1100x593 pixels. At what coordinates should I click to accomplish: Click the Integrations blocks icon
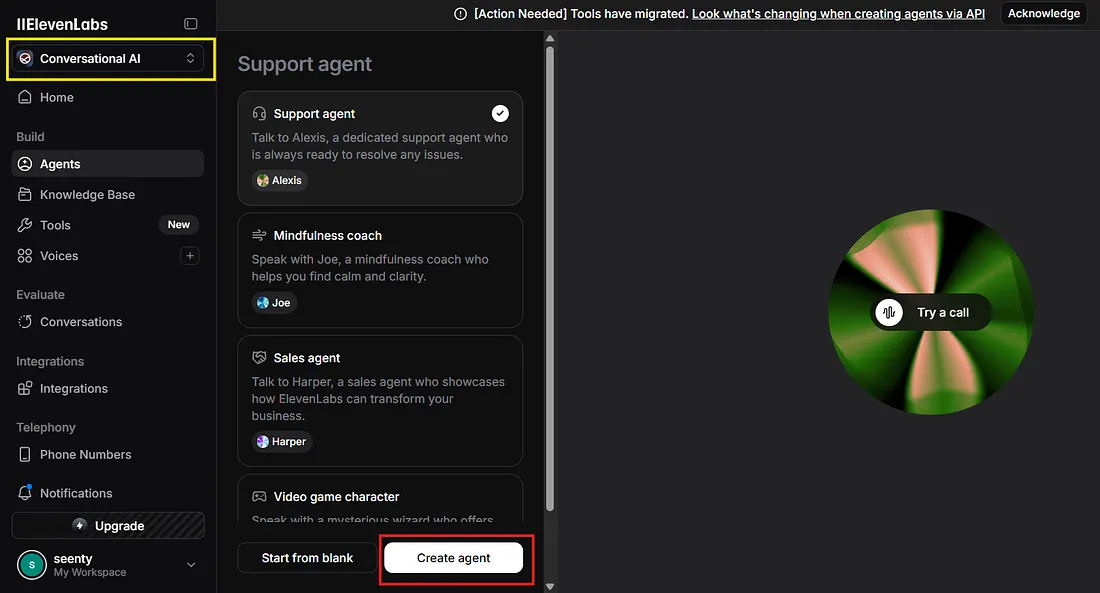[x=25, y=388]
